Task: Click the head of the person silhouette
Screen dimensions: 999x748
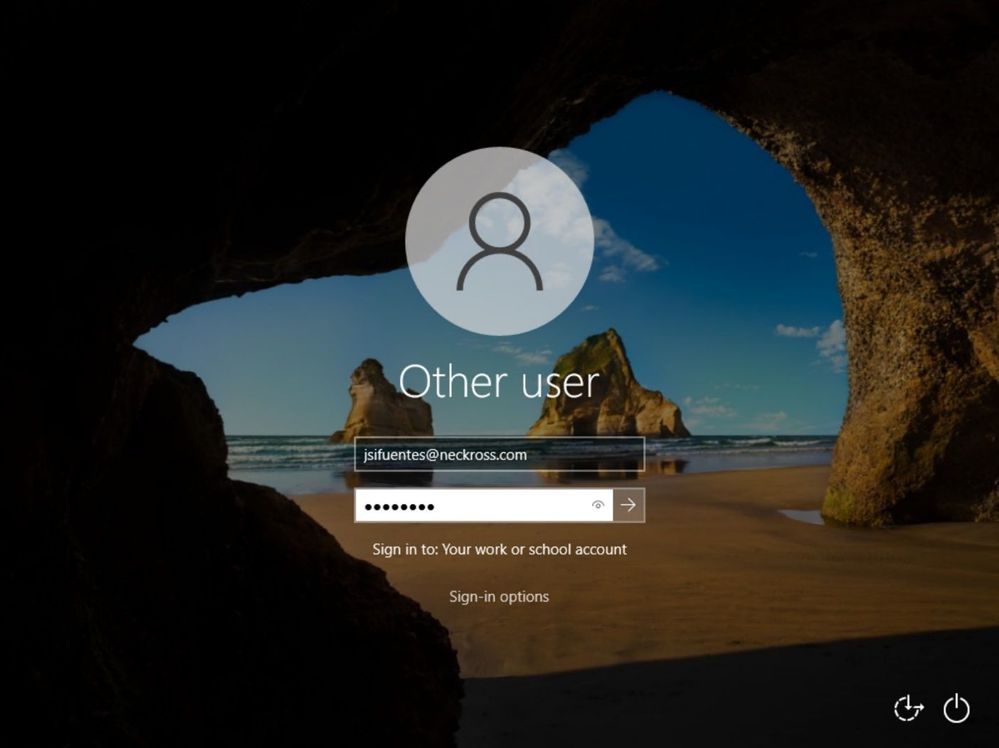Action: coord(500,222)
